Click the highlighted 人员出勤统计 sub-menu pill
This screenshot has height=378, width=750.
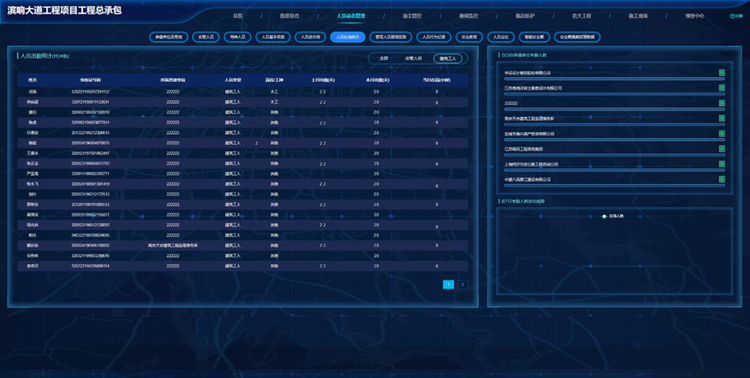coord(348,37)
